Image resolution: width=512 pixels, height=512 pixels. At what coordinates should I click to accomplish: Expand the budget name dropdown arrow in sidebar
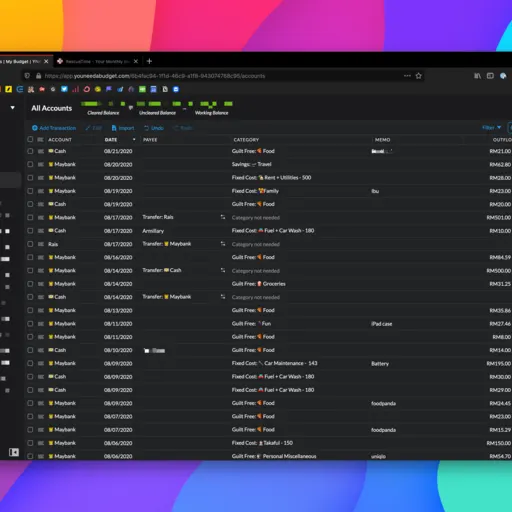point(13,108)
